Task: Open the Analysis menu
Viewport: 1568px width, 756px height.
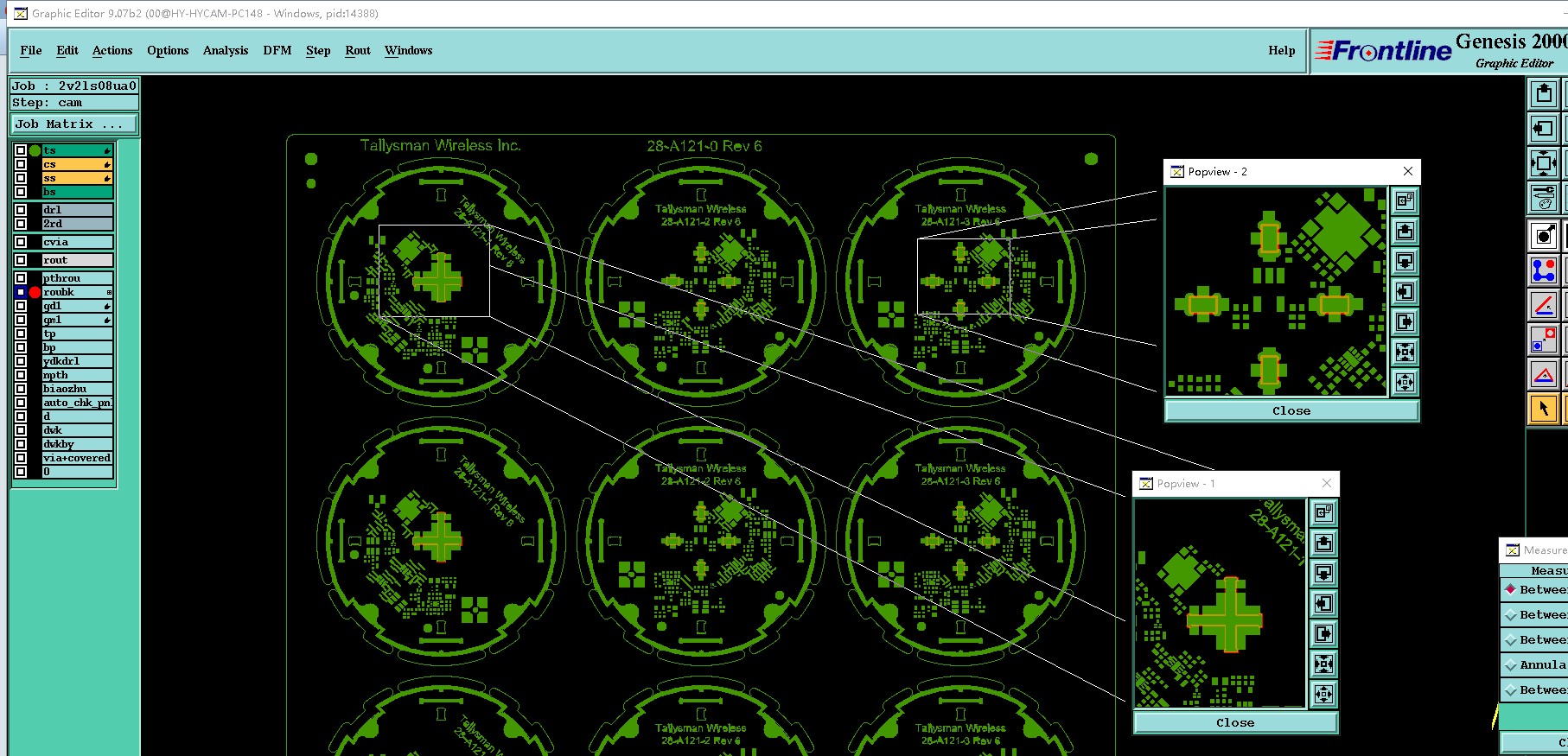Action: pyautogui.click(x=226, y=50)
